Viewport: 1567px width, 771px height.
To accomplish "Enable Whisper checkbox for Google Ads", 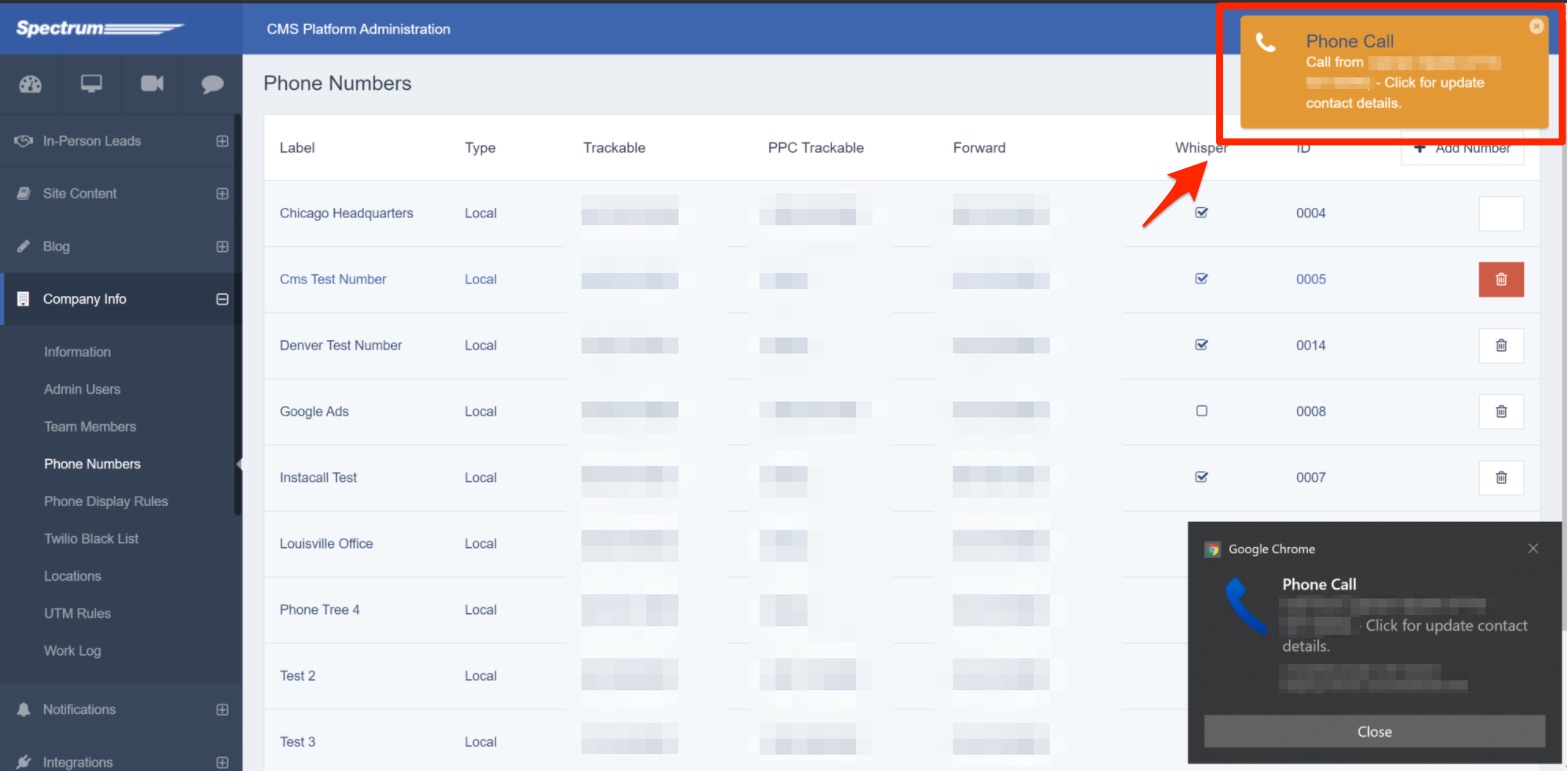I will [x=1202, y=411].
